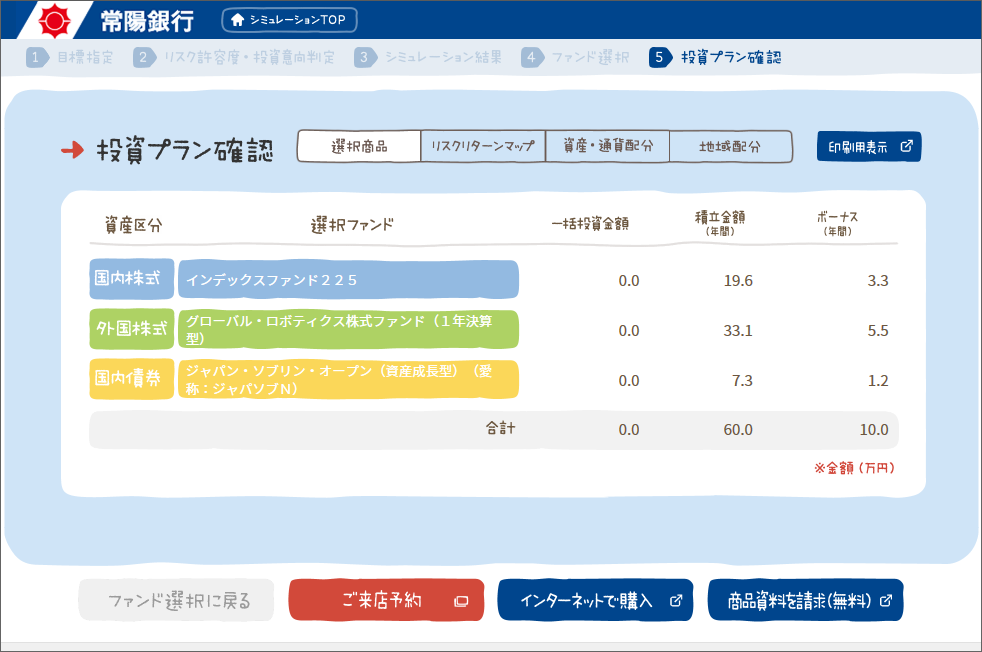This screenshot has width=982, height=652.
Task: Open the 印刷用表示 print view
Action: (869, 147)
